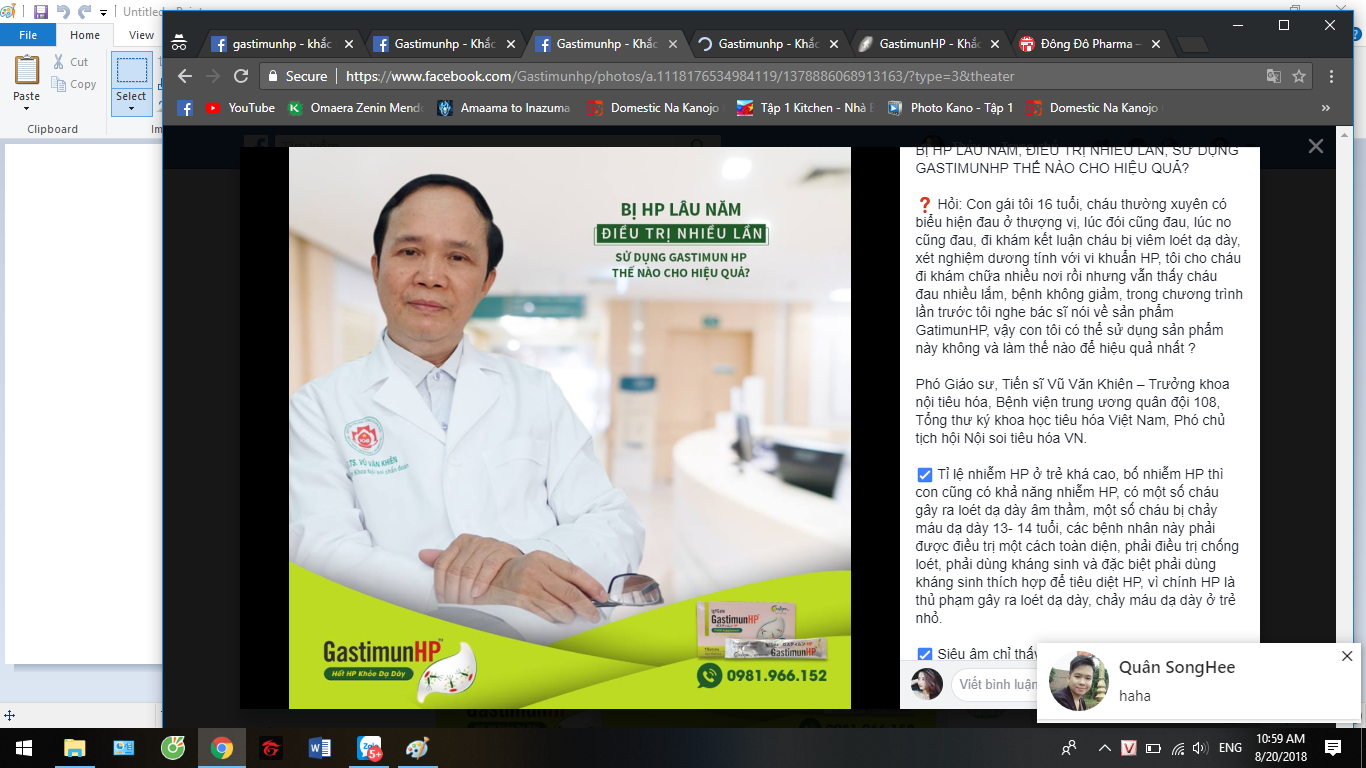Open File Explorer from the taskbar
Image resolution: width=1366 pixels, height=768 pixels.
(x=74, y=747)
